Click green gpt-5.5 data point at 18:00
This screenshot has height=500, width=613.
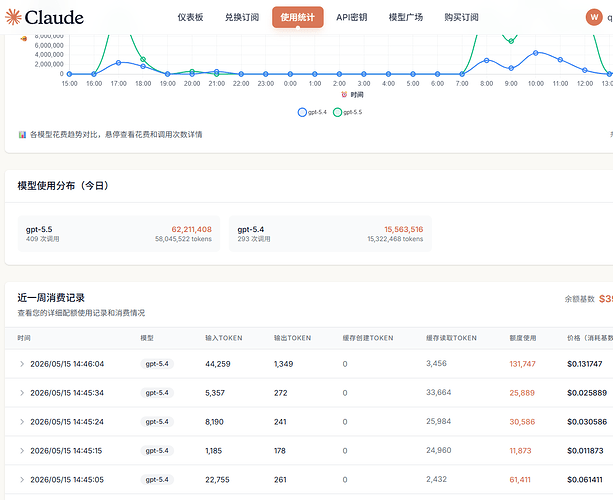click(143, 59)
